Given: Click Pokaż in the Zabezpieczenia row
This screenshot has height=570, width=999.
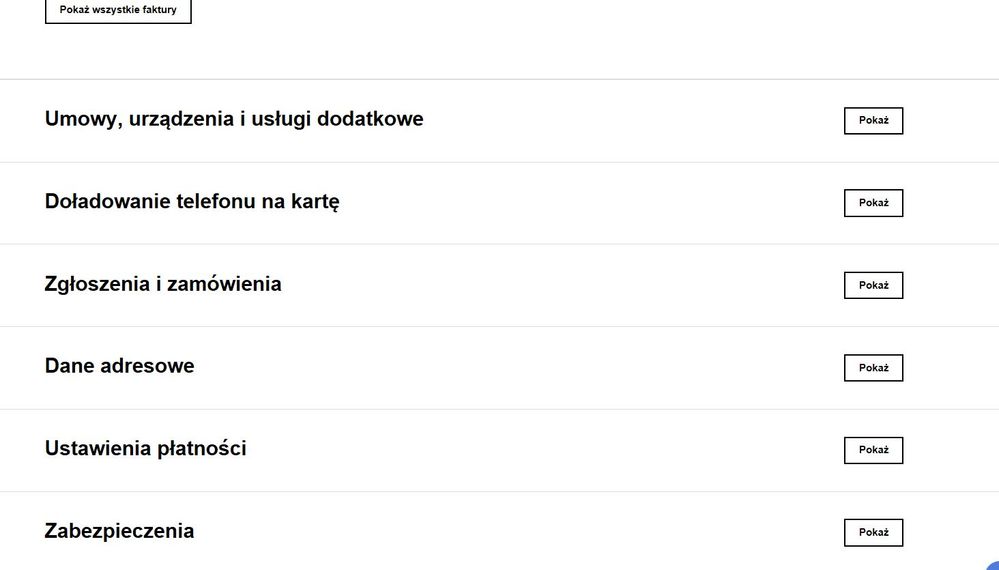Looking at the screenshot, I should click(x=873, y=532).
